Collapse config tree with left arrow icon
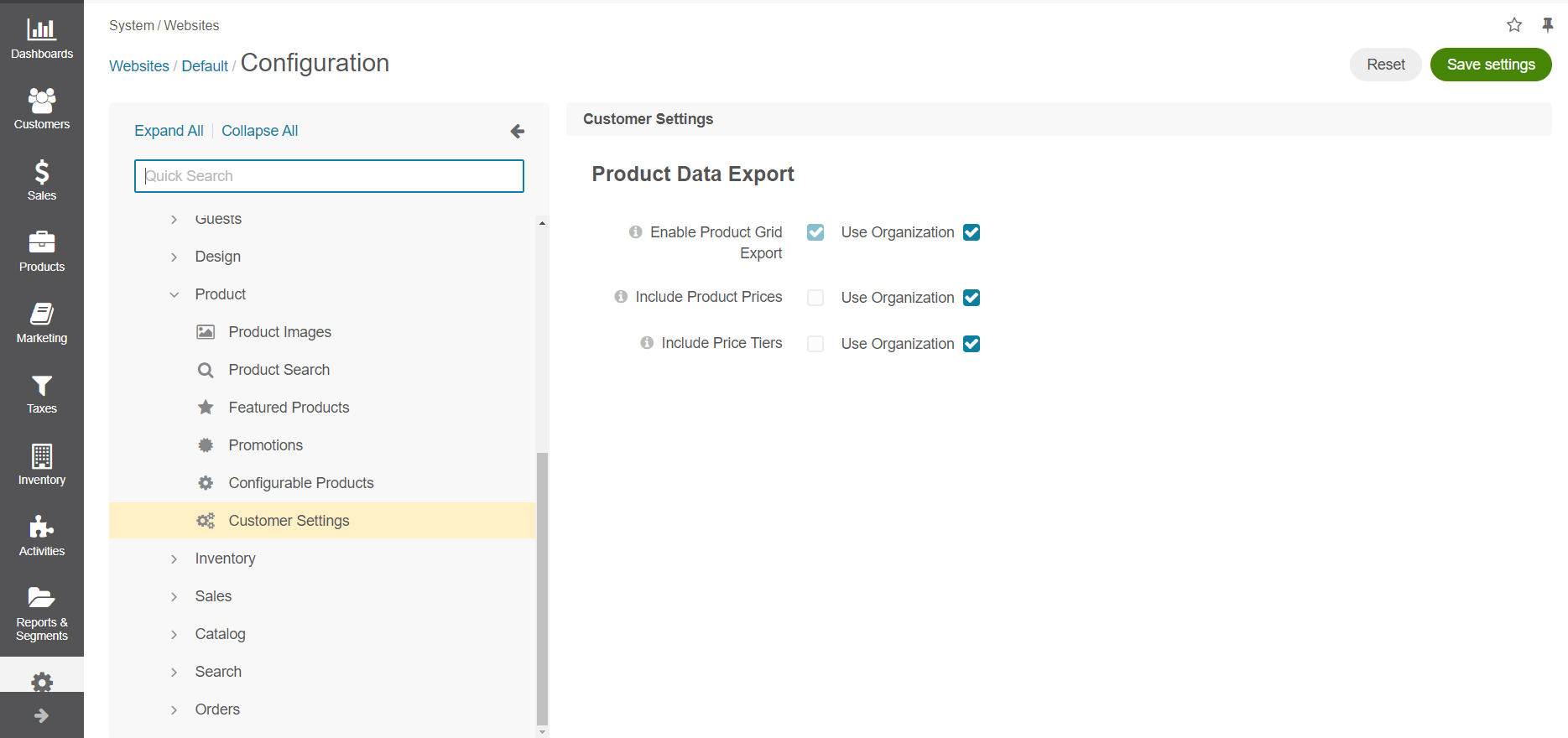The width and height of the screenshot is (1568, 738). (x=518, y=131)
